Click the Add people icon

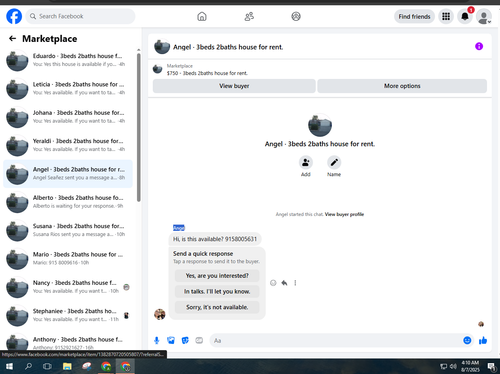pos(306,163)
